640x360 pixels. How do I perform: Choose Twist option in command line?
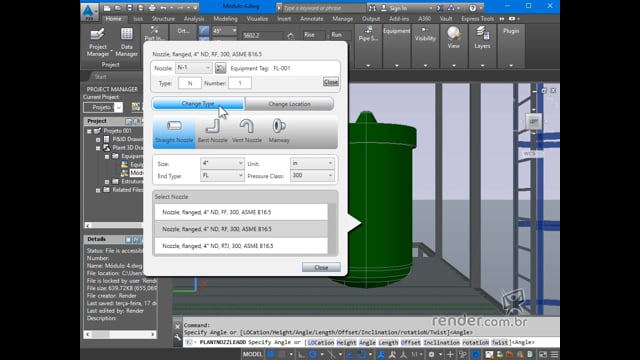(500, 342)
